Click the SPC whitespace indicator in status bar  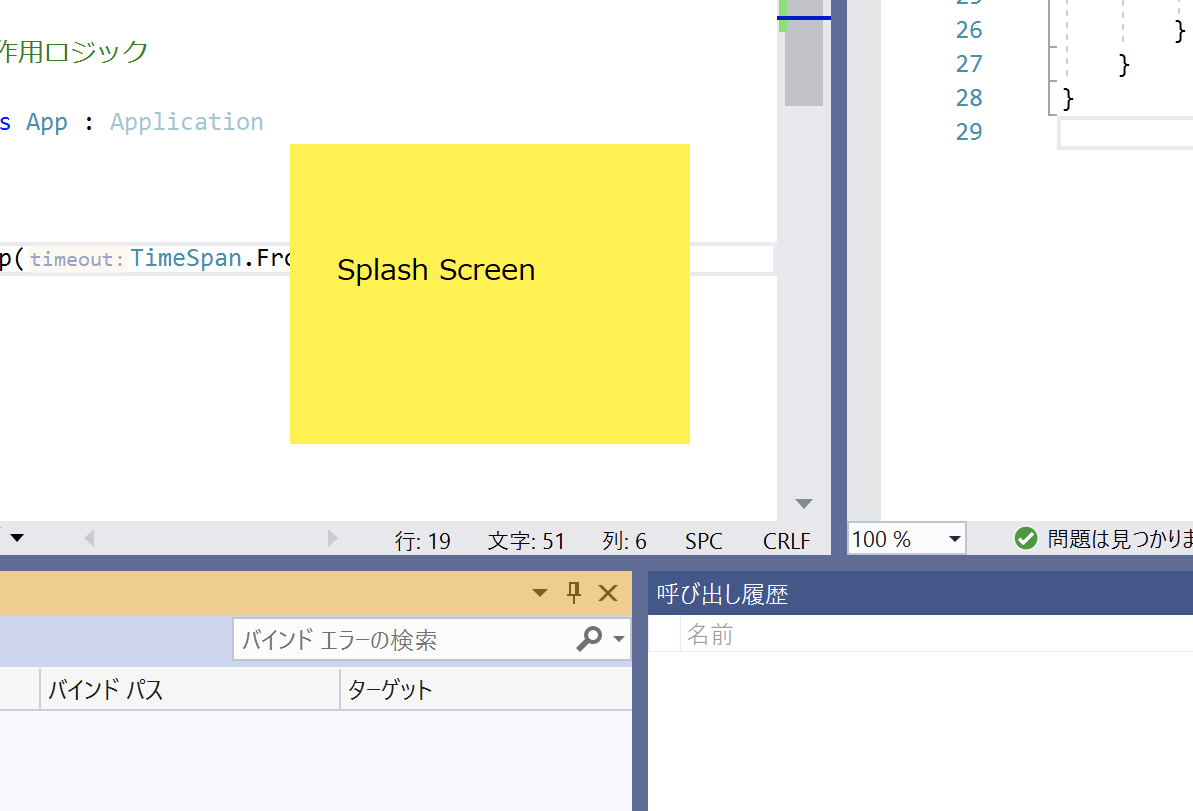pyautogui.click(x=703, y=540)
